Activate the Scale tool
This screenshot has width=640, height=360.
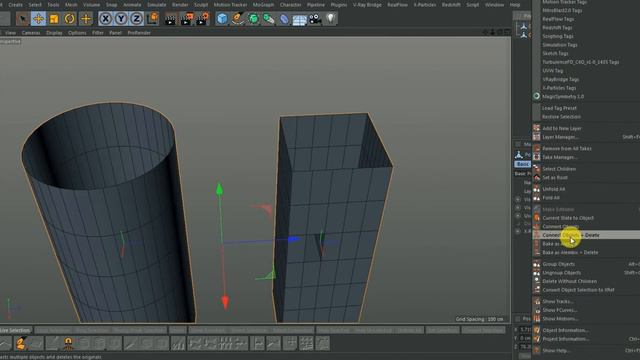pos(54,19)
